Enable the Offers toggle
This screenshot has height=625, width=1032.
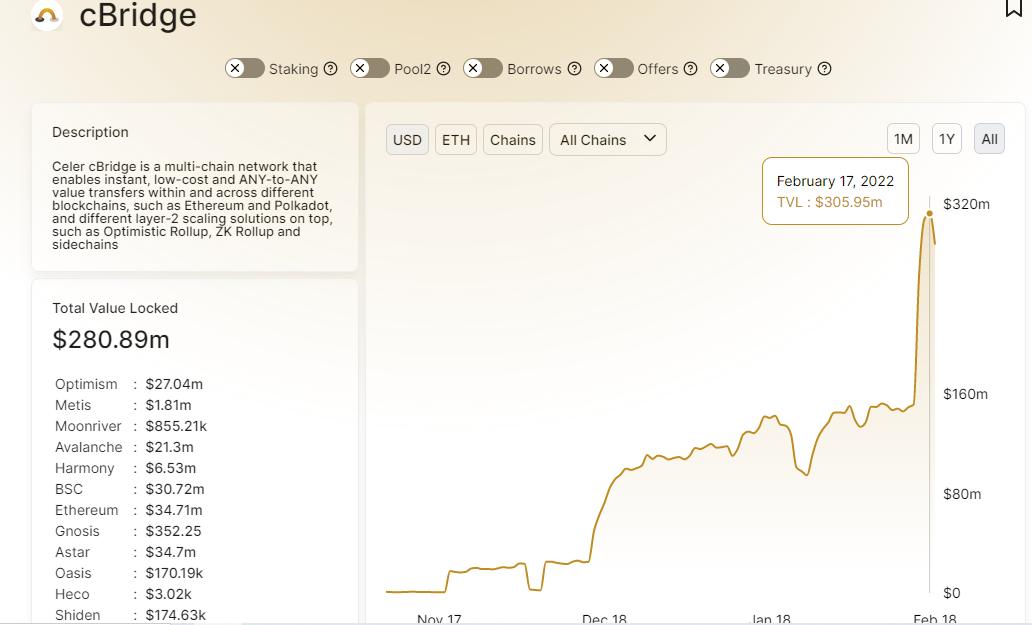(x=613, y=68)
